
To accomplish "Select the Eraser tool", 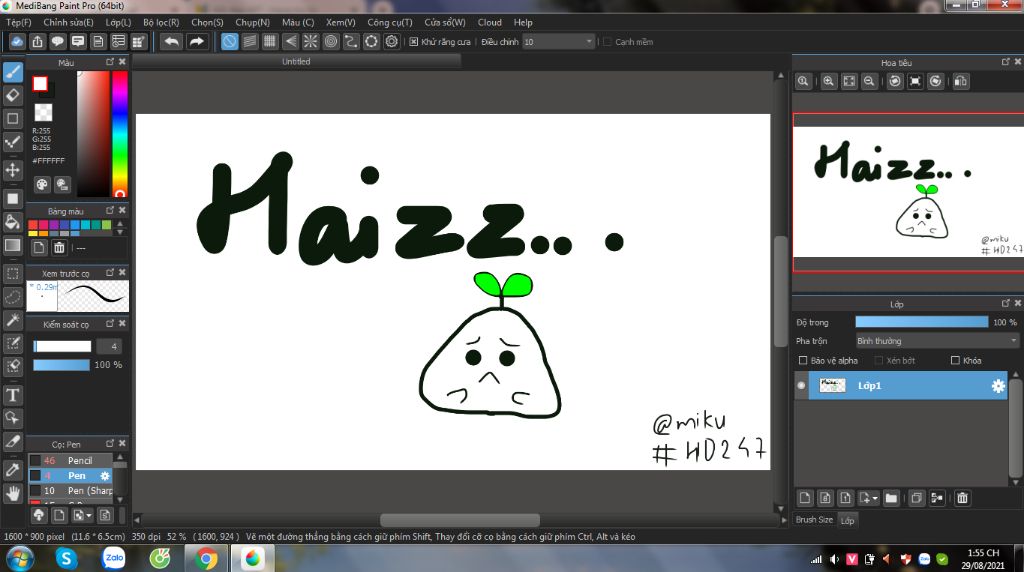I will (12, 95).
